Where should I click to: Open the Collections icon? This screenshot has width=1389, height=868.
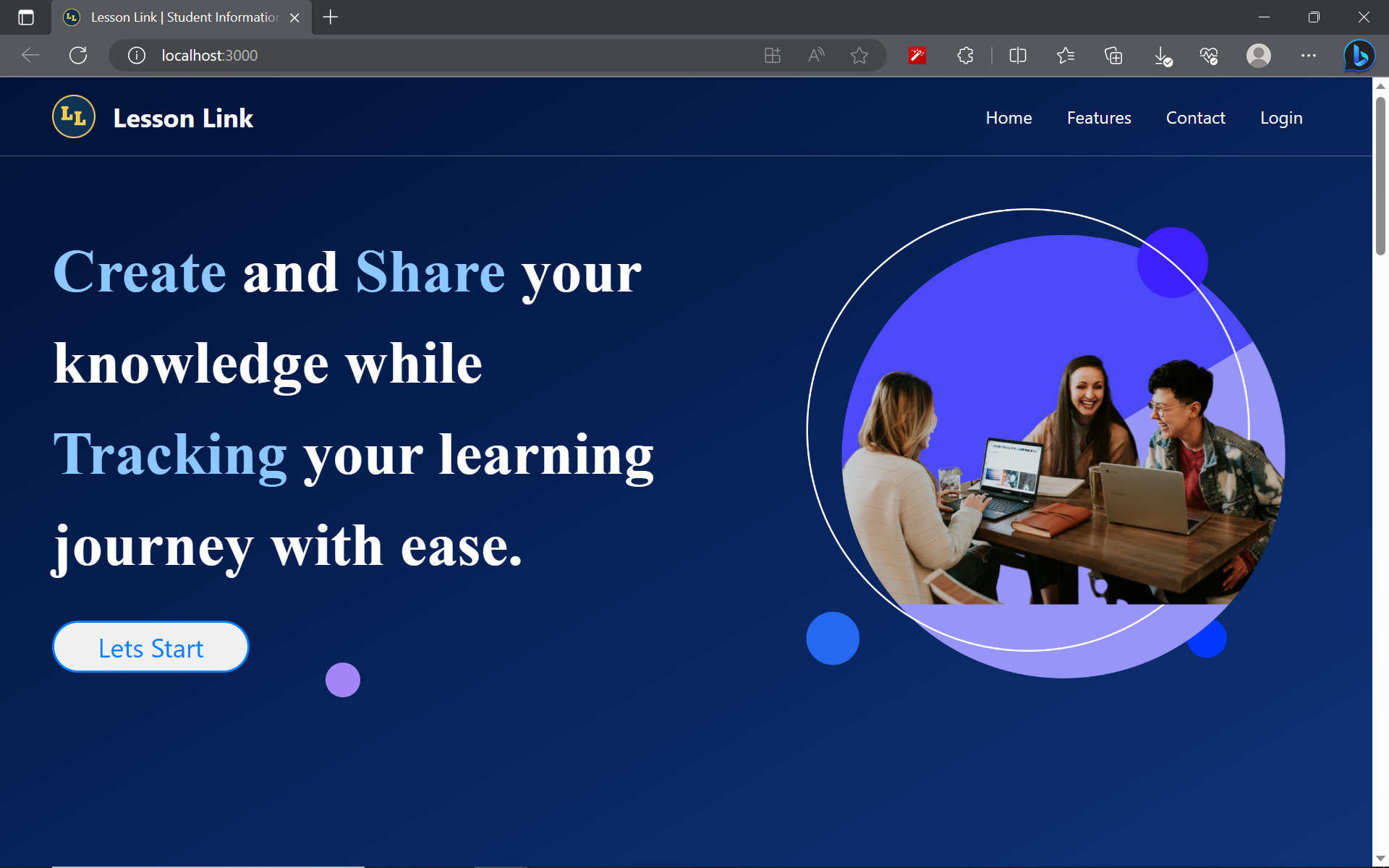pyautogui.click(x=1113, y=56)
